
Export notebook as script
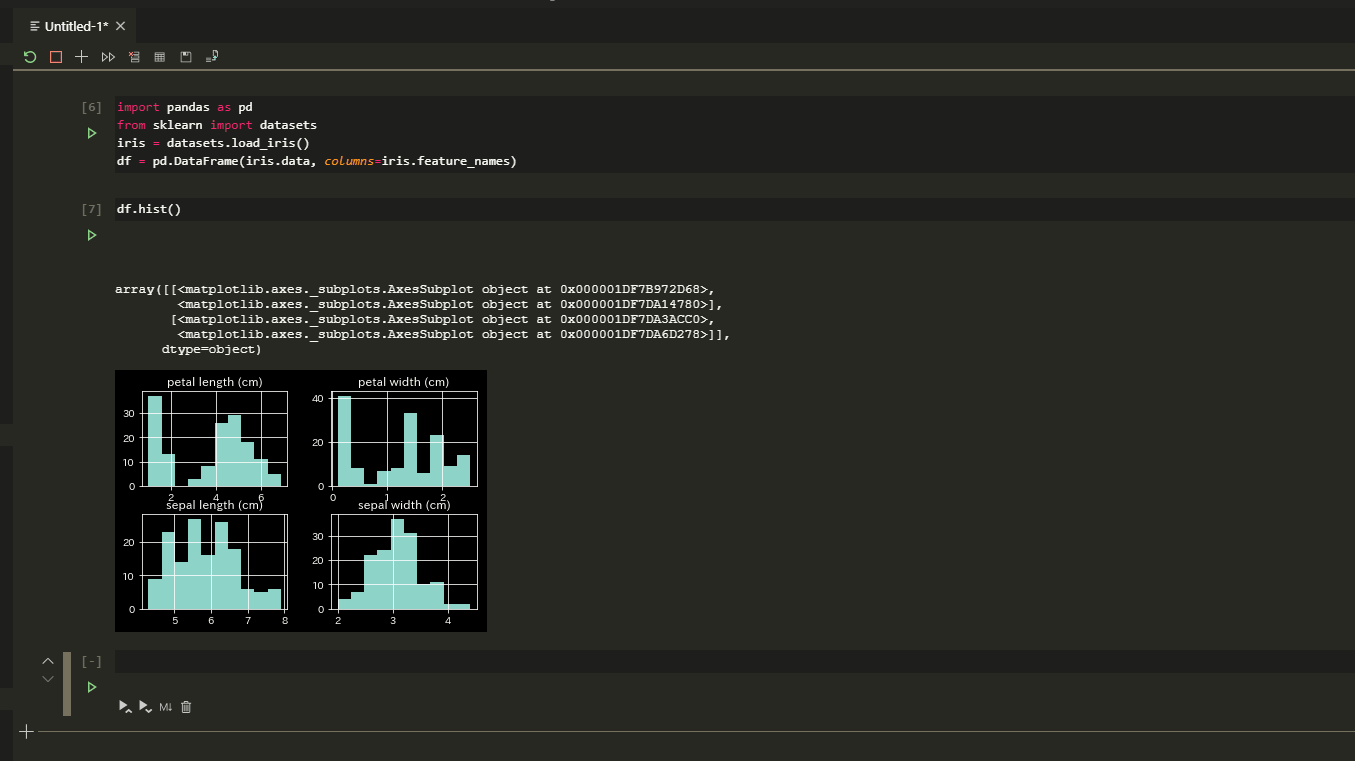pos(211,57)
